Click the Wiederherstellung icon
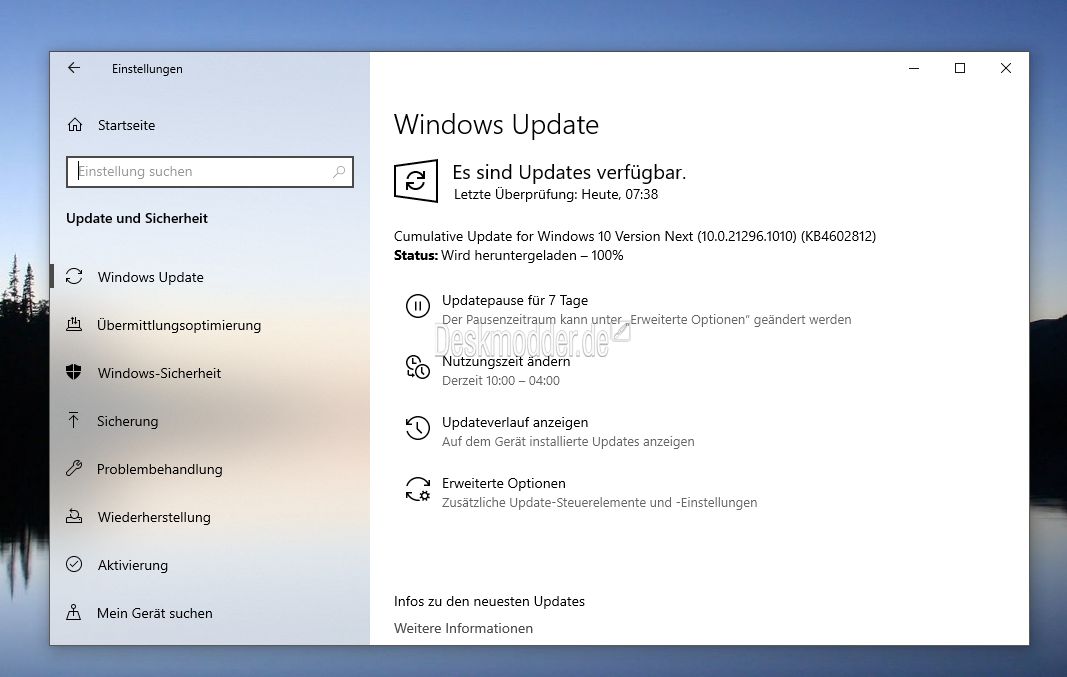Image resolution: width=1067 pixels, height=677 pixels. (74, 516)
